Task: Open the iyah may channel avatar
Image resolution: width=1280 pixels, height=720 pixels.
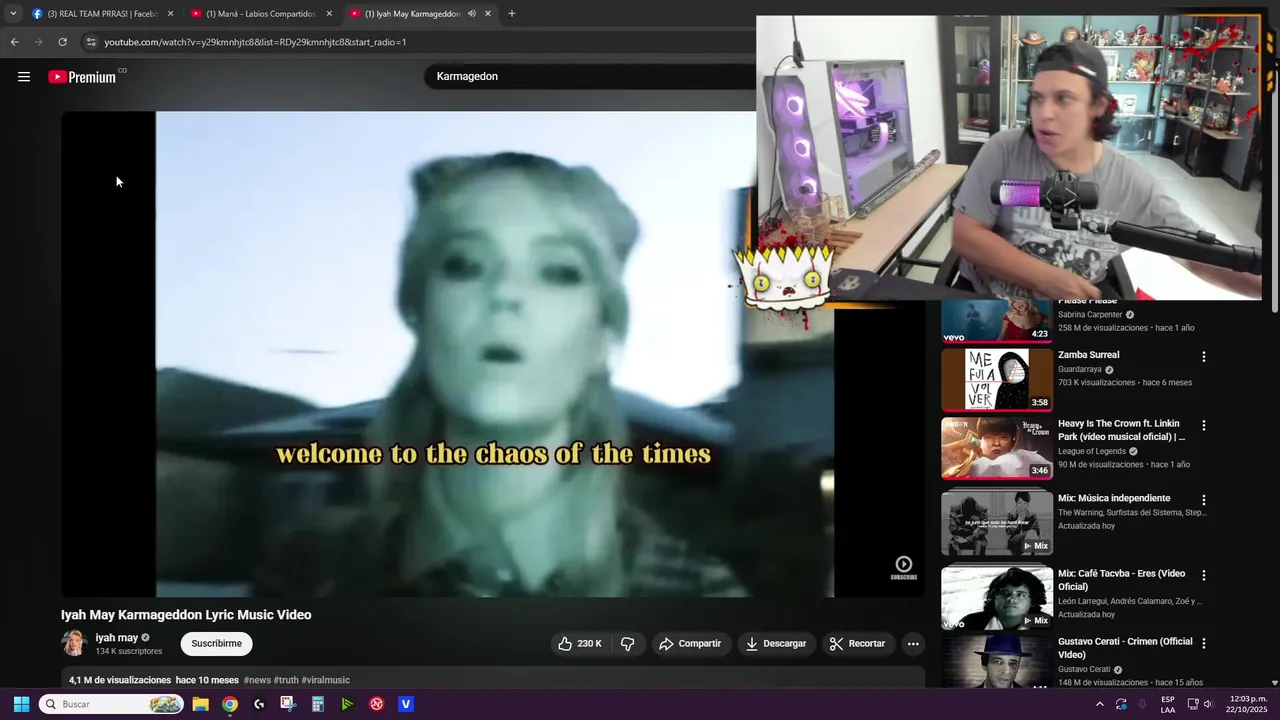Action: (x=74, y=643)
